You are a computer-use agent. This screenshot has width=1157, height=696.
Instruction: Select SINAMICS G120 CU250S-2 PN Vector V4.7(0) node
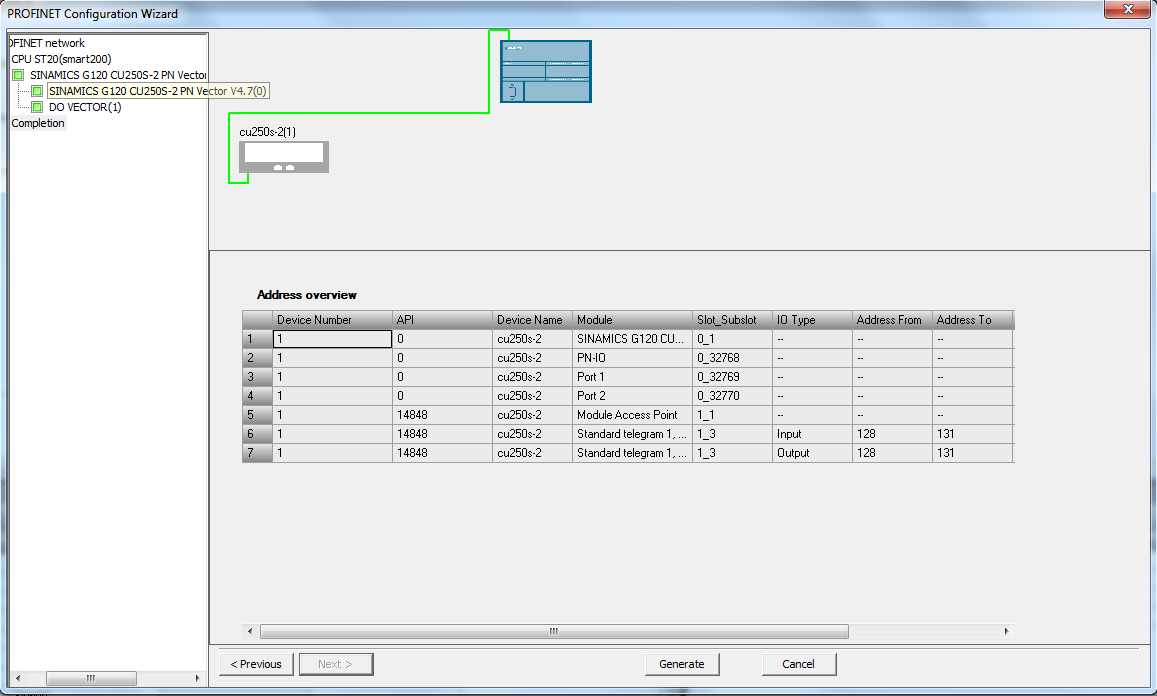[x=158, y=92]
